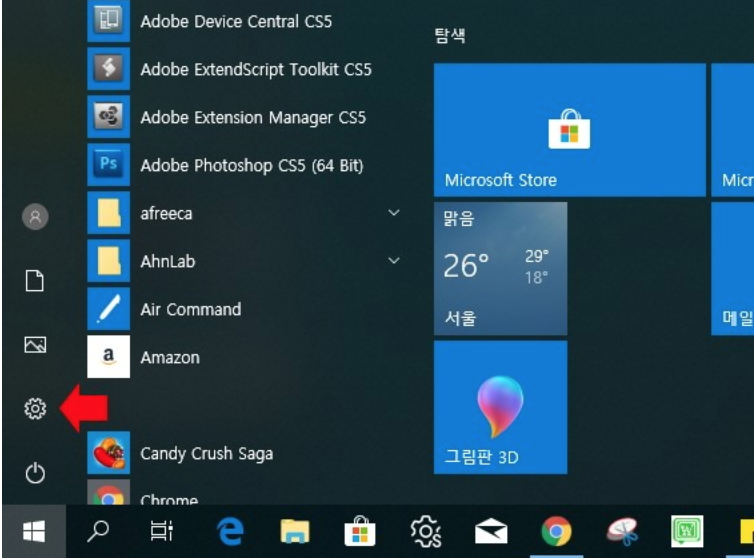This screenshot has height=560, width=754.
Task: Click the Adobe ExtendScript Toolkit CS5 icon
Action: [108, 68]
